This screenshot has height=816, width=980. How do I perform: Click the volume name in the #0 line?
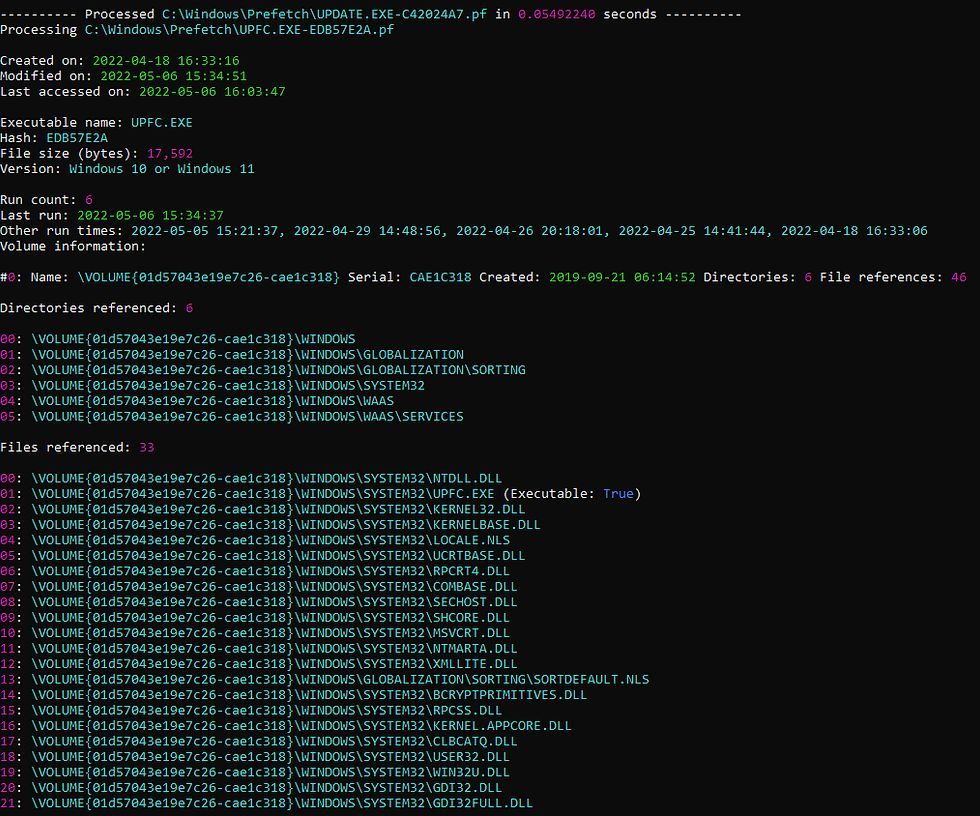pos(208,277)
